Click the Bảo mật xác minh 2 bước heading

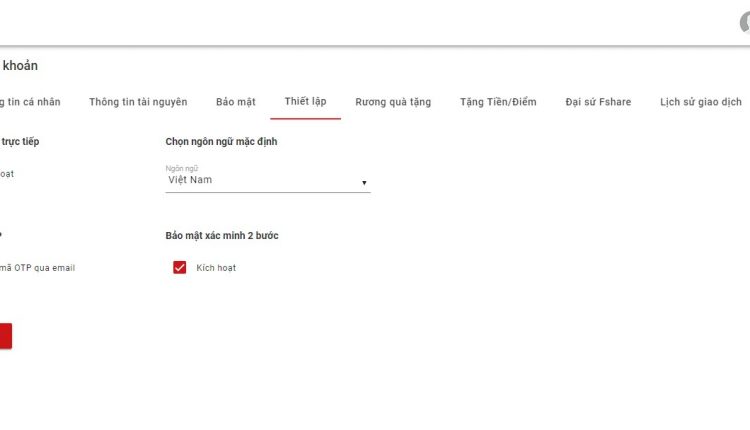[222, 235]
